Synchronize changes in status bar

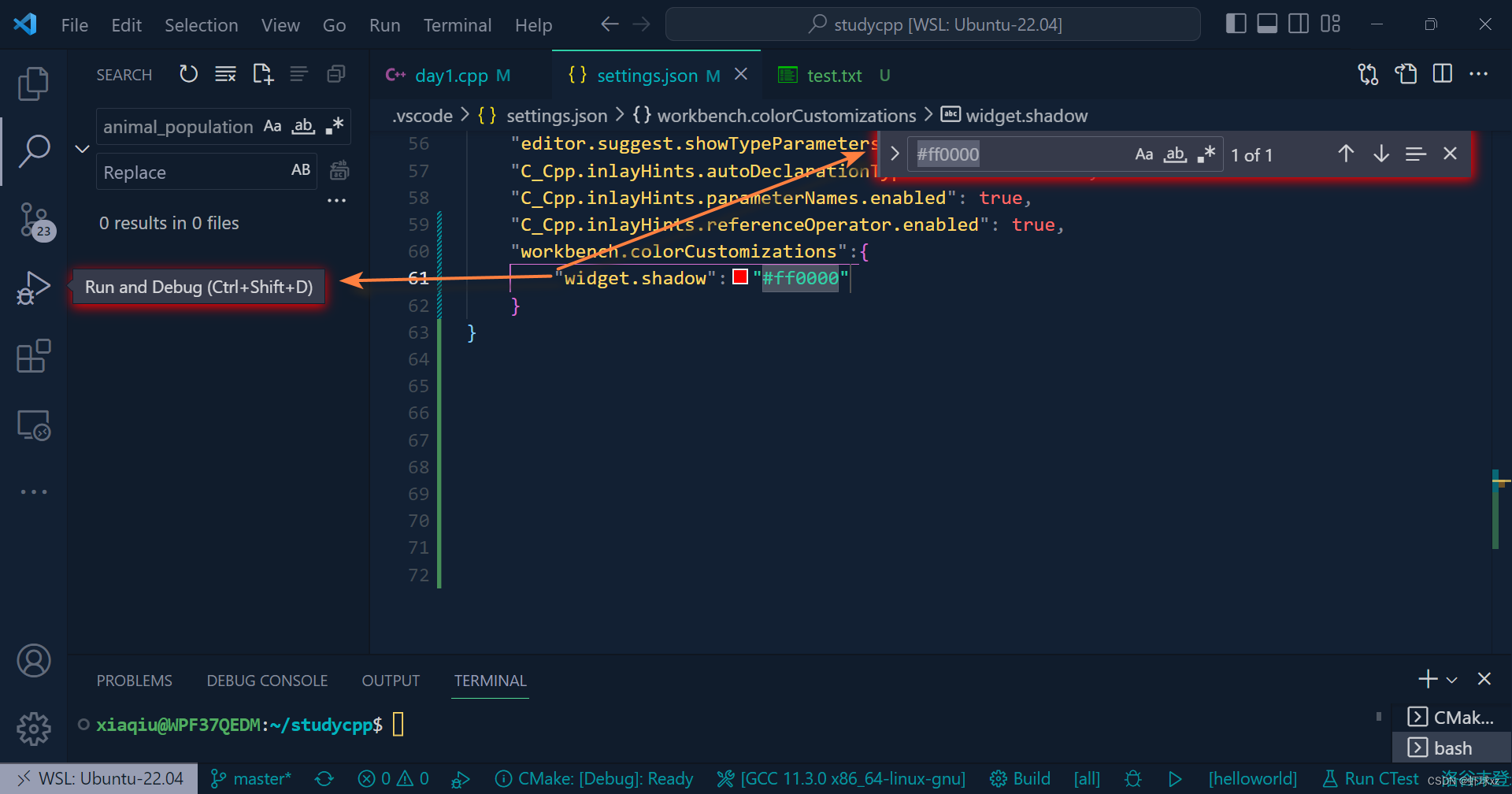pyautogui.click(x=324, y=778)
